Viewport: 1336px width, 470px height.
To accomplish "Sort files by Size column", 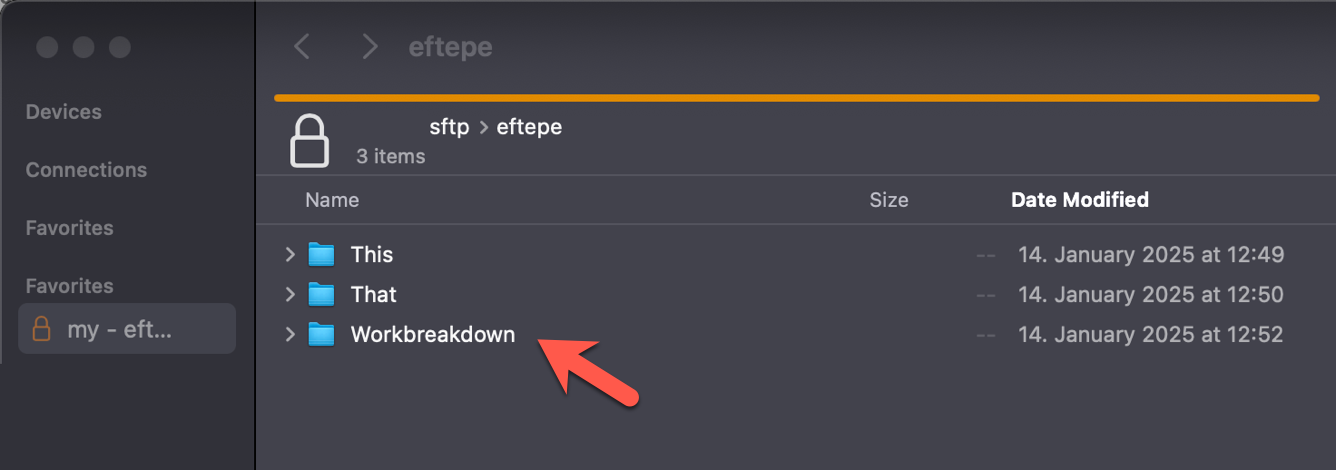I will 888,200.
